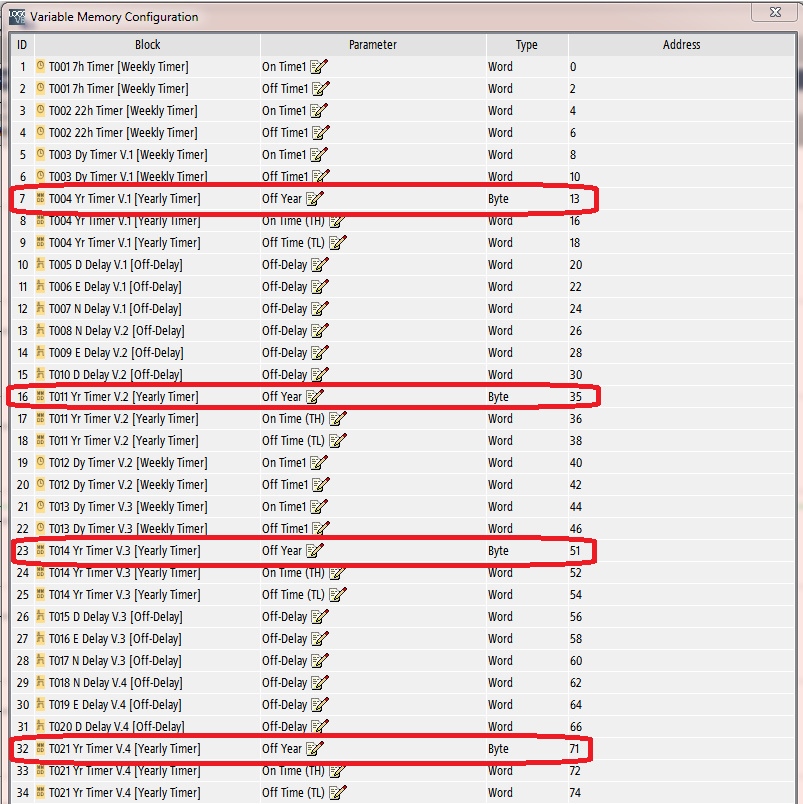Screen dimensions: 803x804
Task: Select T020 D Delay V.4 [Off-Delay] row
Action: (x=403, y=727)
